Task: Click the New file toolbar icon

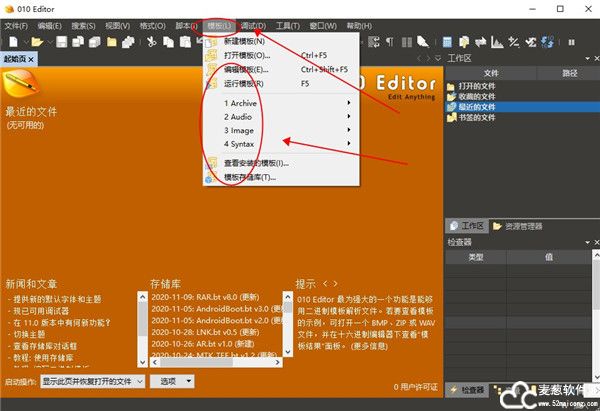Action: [x=14, y=42]
